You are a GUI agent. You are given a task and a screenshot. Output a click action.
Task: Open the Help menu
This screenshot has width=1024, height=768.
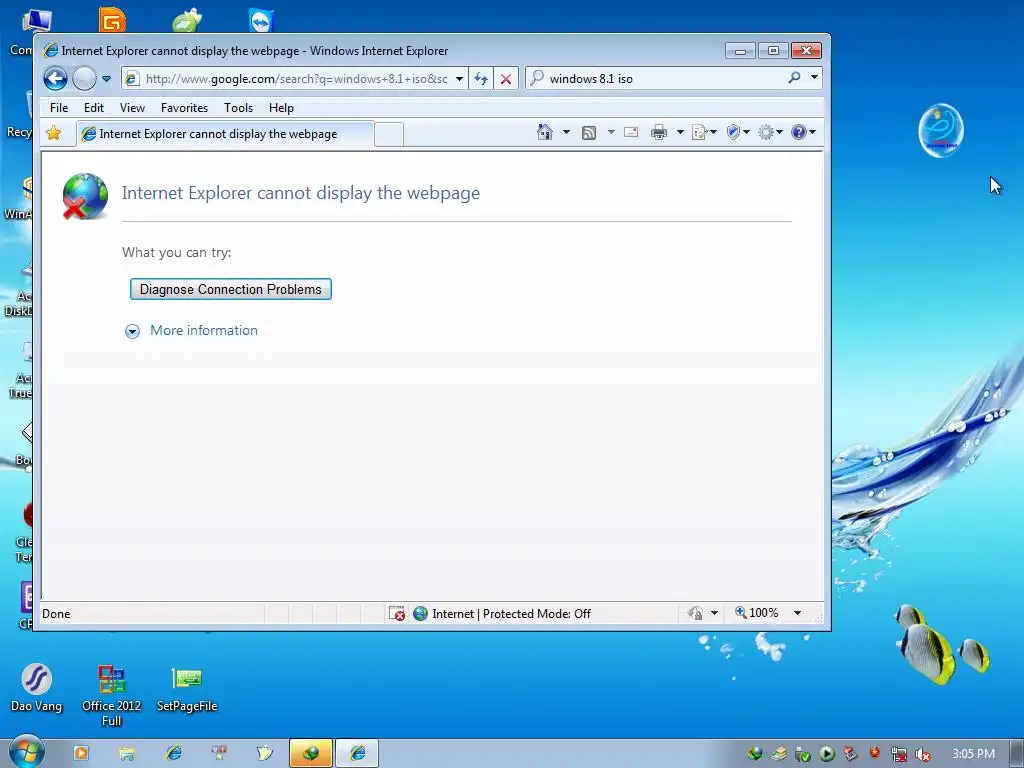click(x=281, y=108)
